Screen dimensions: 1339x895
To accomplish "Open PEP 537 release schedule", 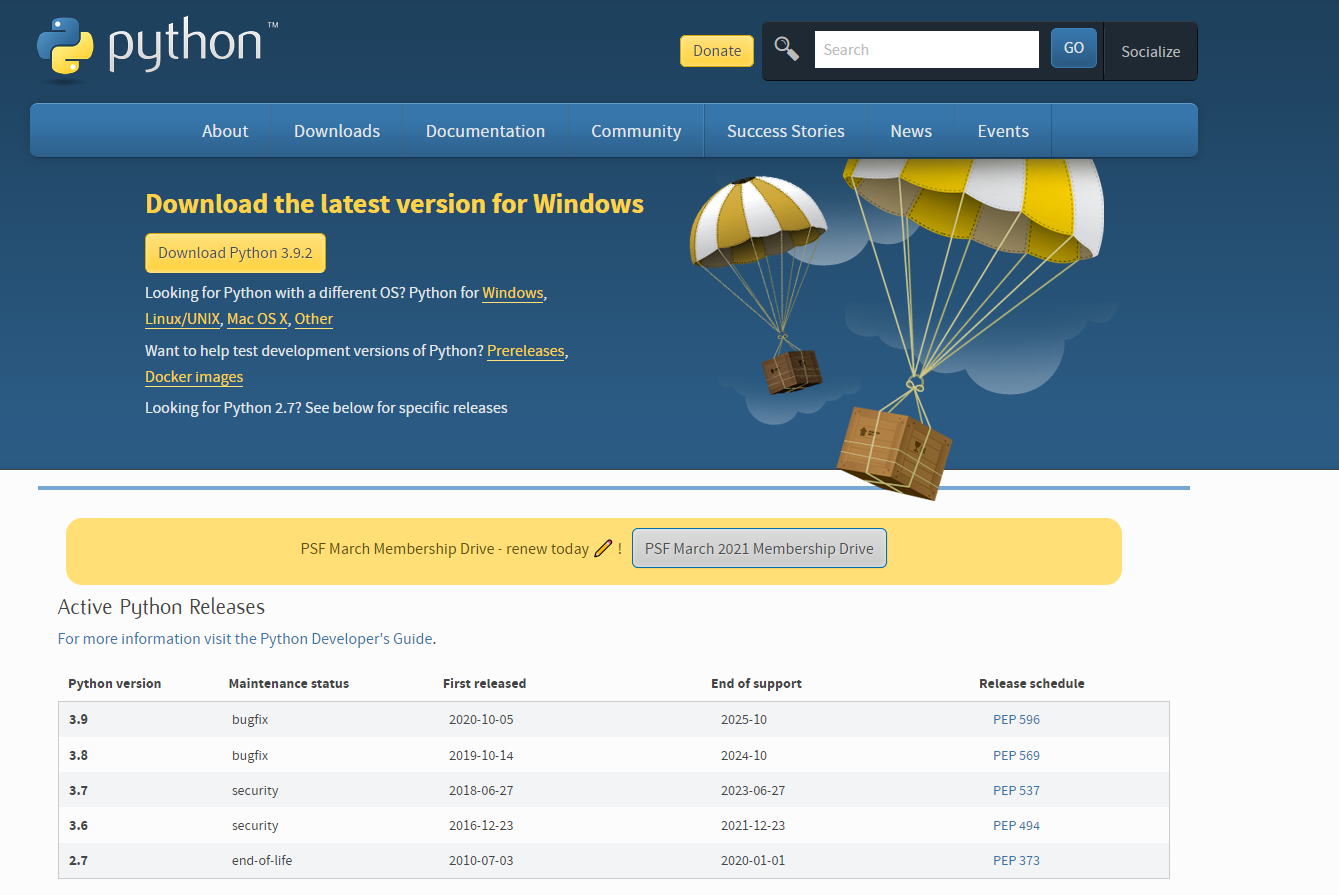I will 1016,791.
